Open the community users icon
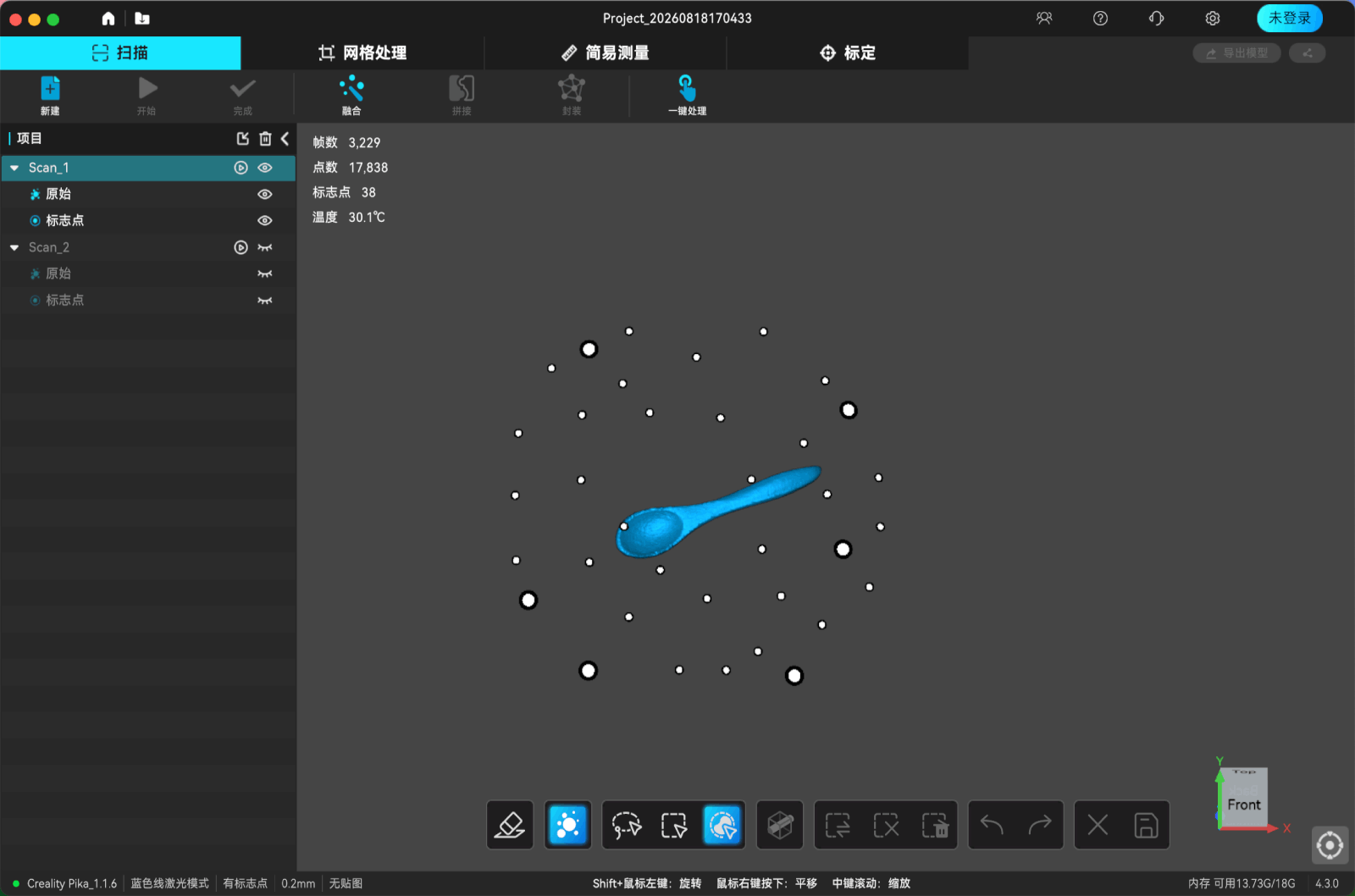 (1044, 18)
